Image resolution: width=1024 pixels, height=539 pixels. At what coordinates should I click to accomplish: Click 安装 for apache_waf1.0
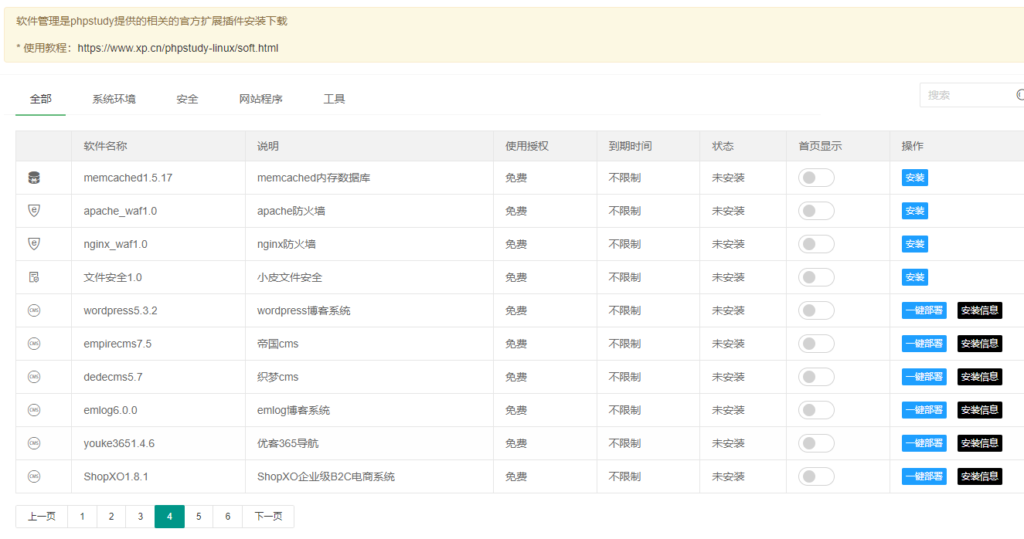click(914, 210)
